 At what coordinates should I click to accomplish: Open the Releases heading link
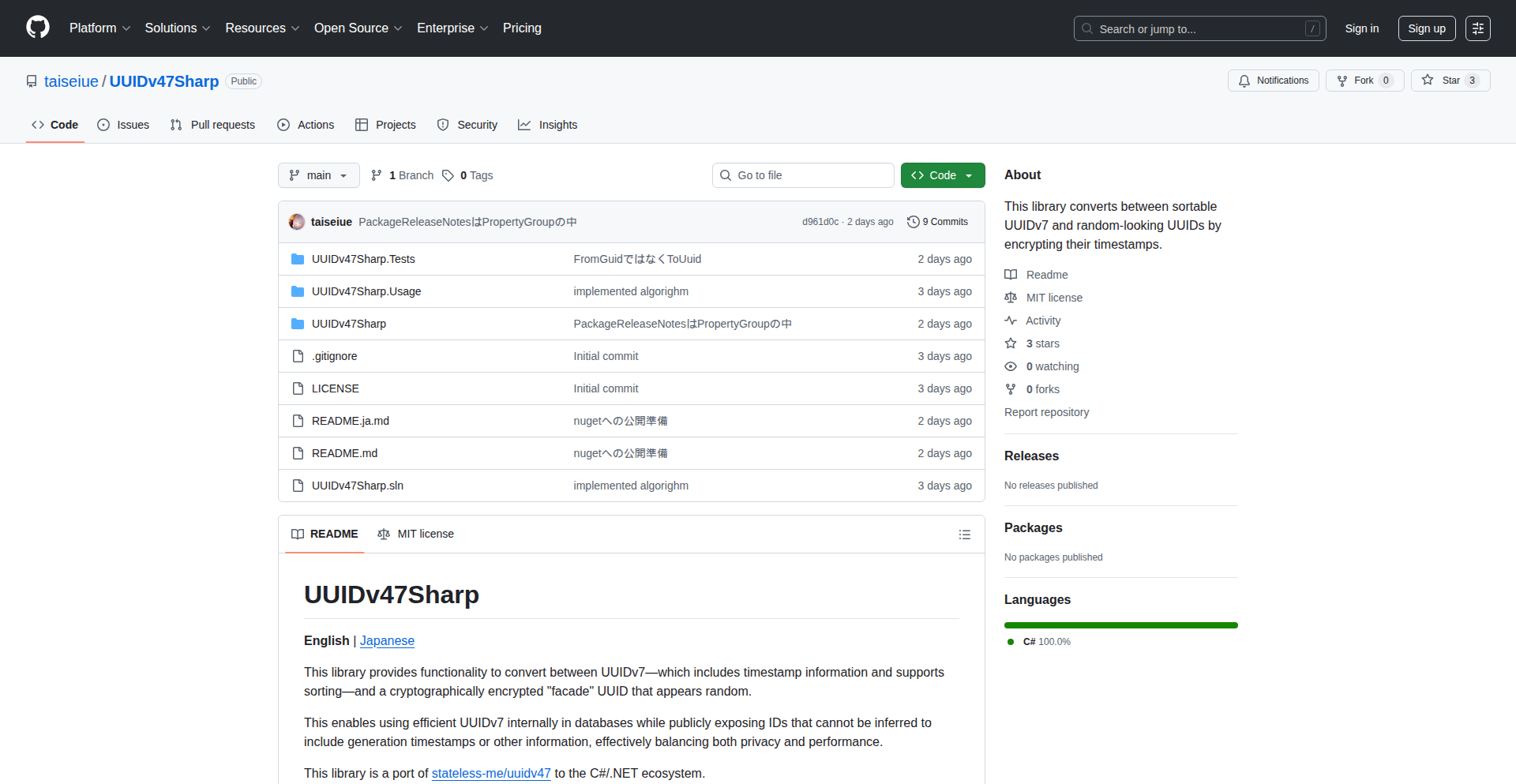tap(1031, 456)
